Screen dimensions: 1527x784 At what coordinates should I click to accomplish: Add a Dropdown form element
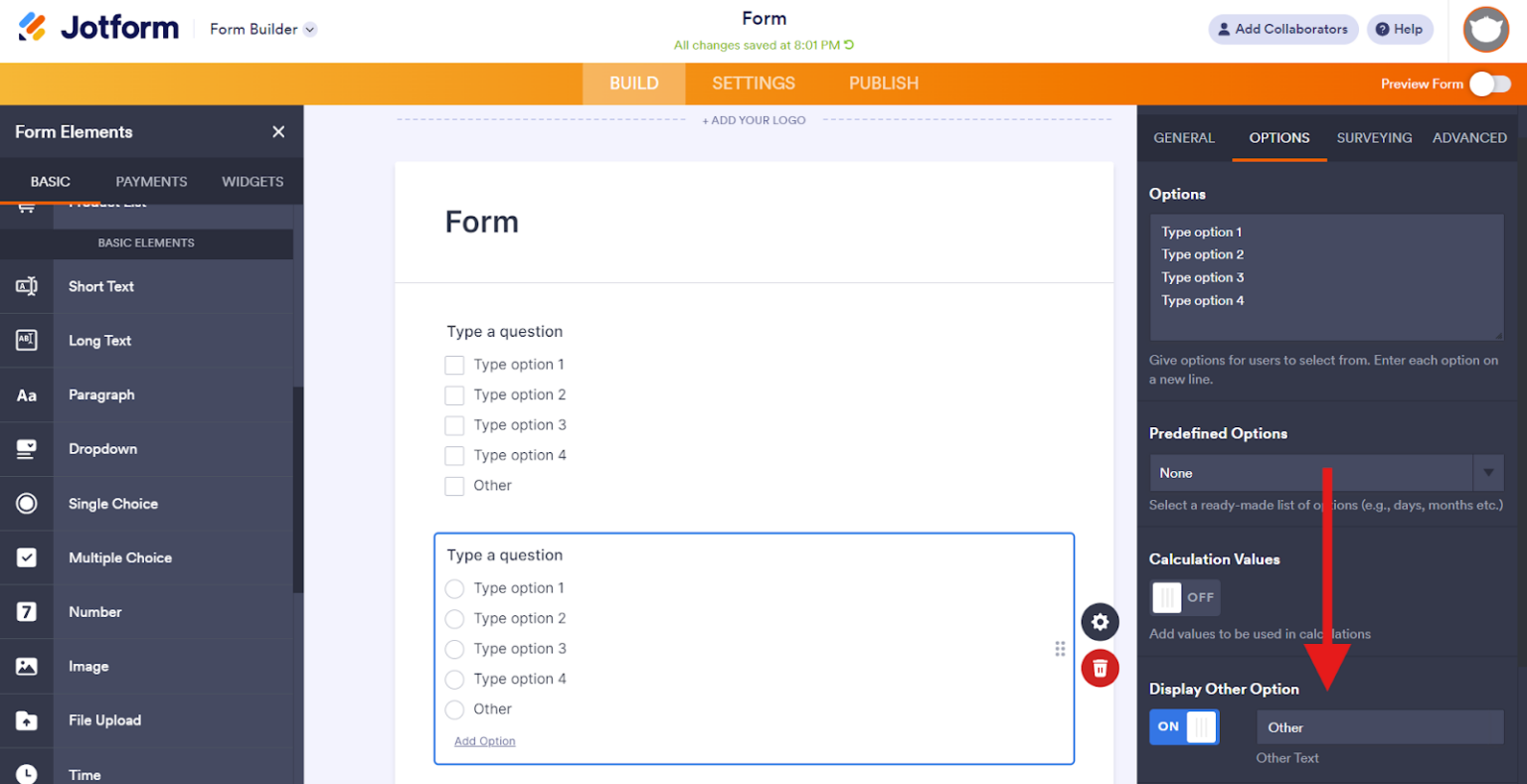pos(102,448)
